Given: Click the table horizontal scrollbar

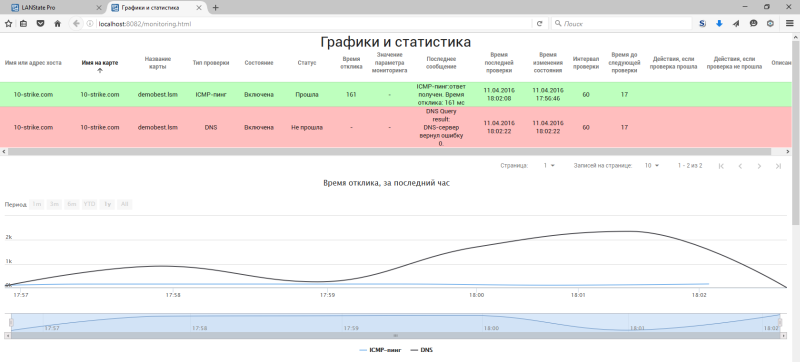Looking at the screenshot, I should pos(388,151).
